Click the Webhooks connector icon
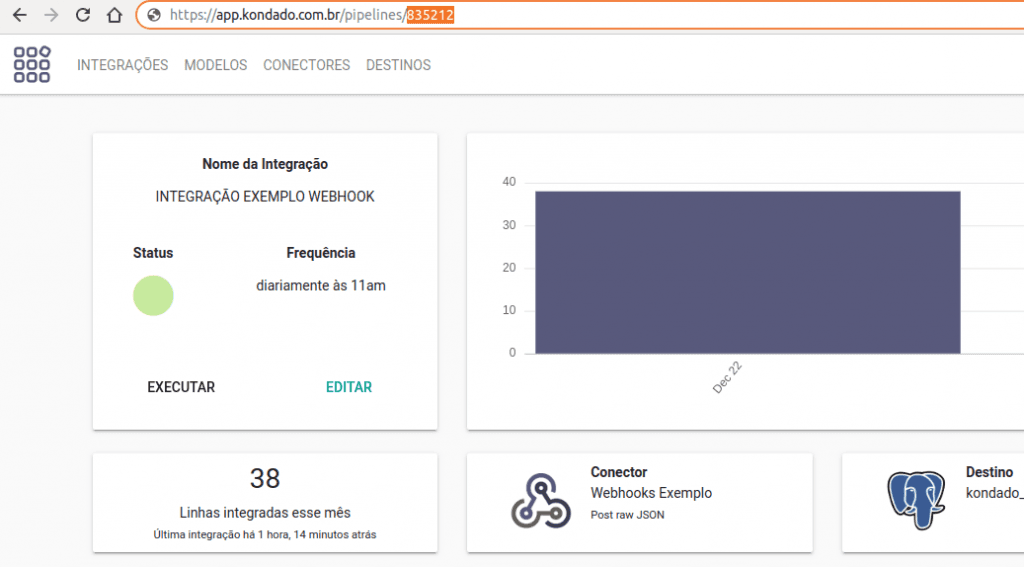This screenshot has width=1024, height=567. pyautogui.click(x=540, y=500)
